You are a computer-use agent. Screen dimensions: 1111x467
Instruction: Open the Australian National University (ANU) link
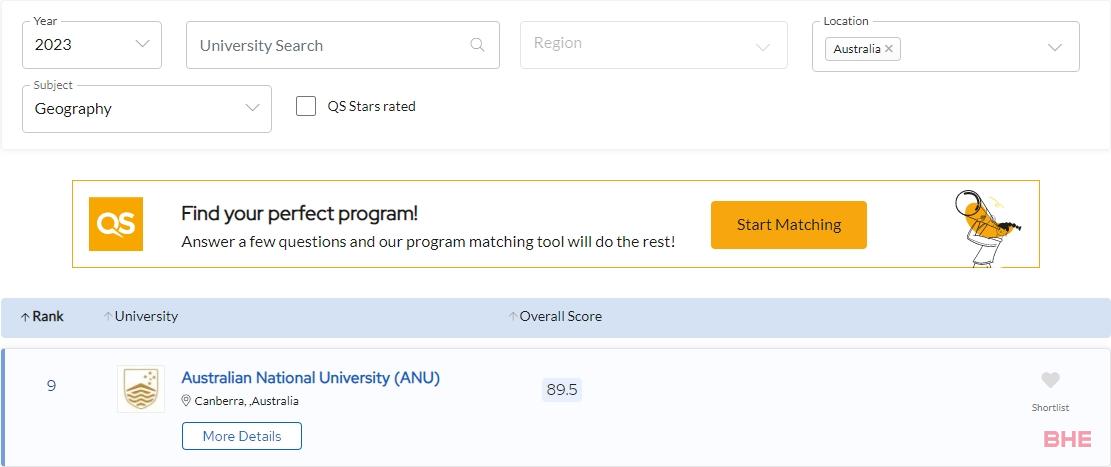pos(310,378)
